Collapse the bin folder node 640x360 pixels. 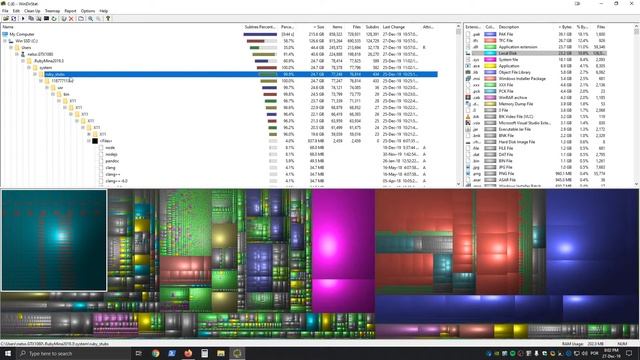click(53, 94)
